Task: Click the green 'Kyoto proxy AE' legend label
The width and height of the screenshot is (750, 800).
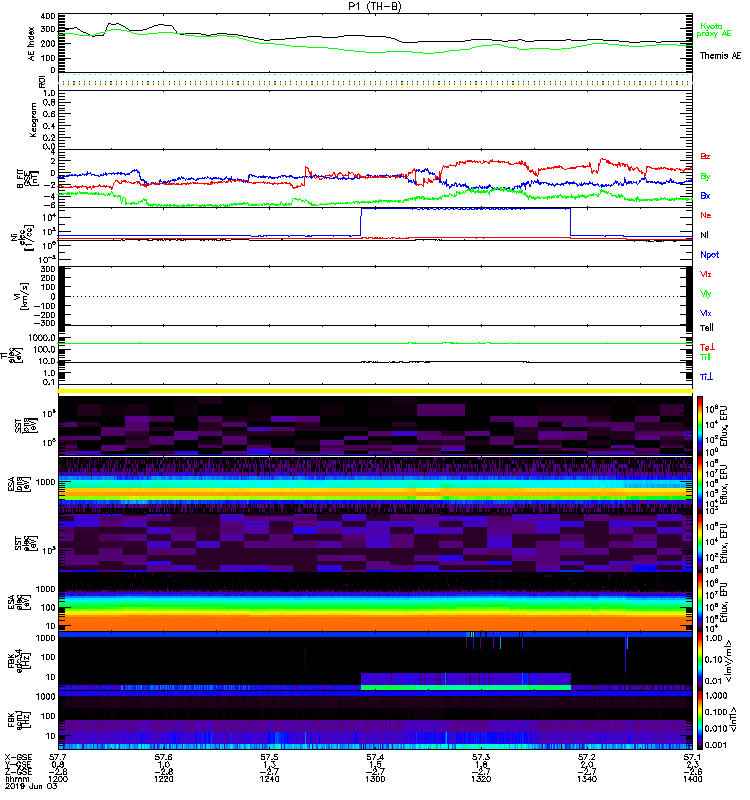Action: pyautogui.click(x=714, y=30)
